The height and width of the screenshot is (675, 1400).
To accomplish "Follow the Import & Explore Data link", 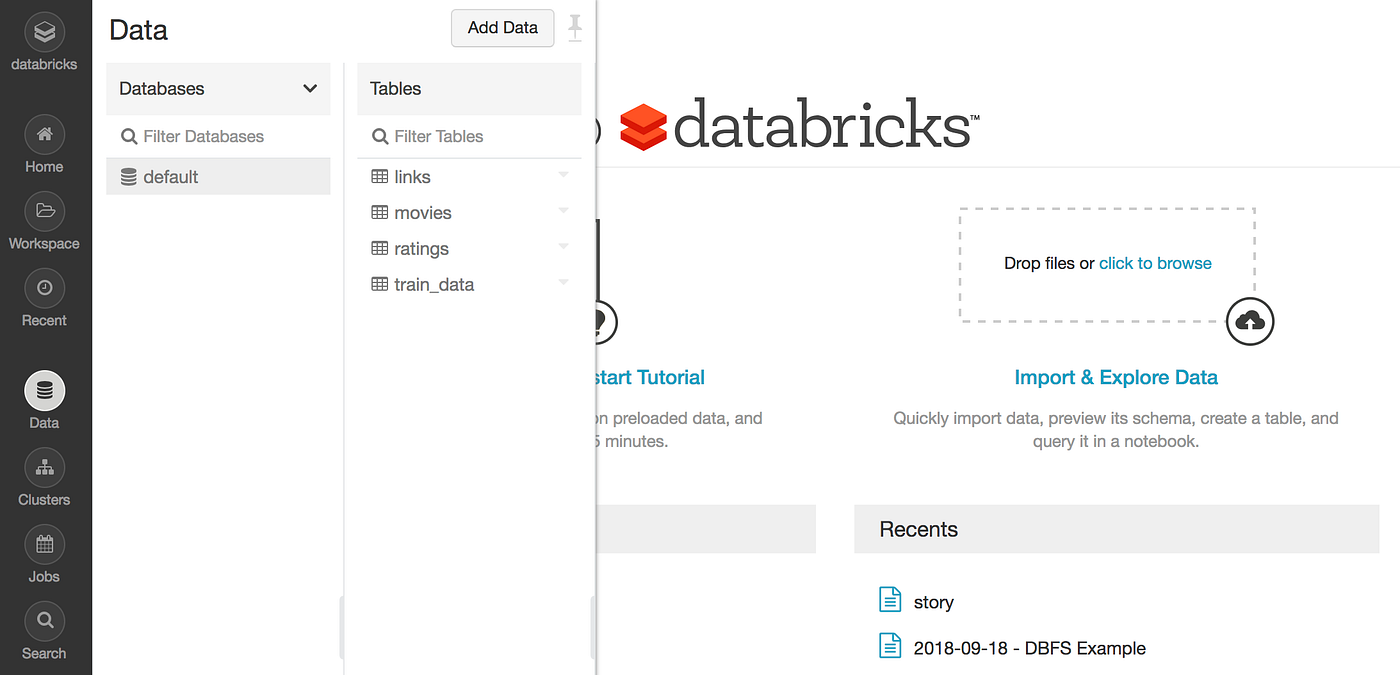I will coord(1116,377).
